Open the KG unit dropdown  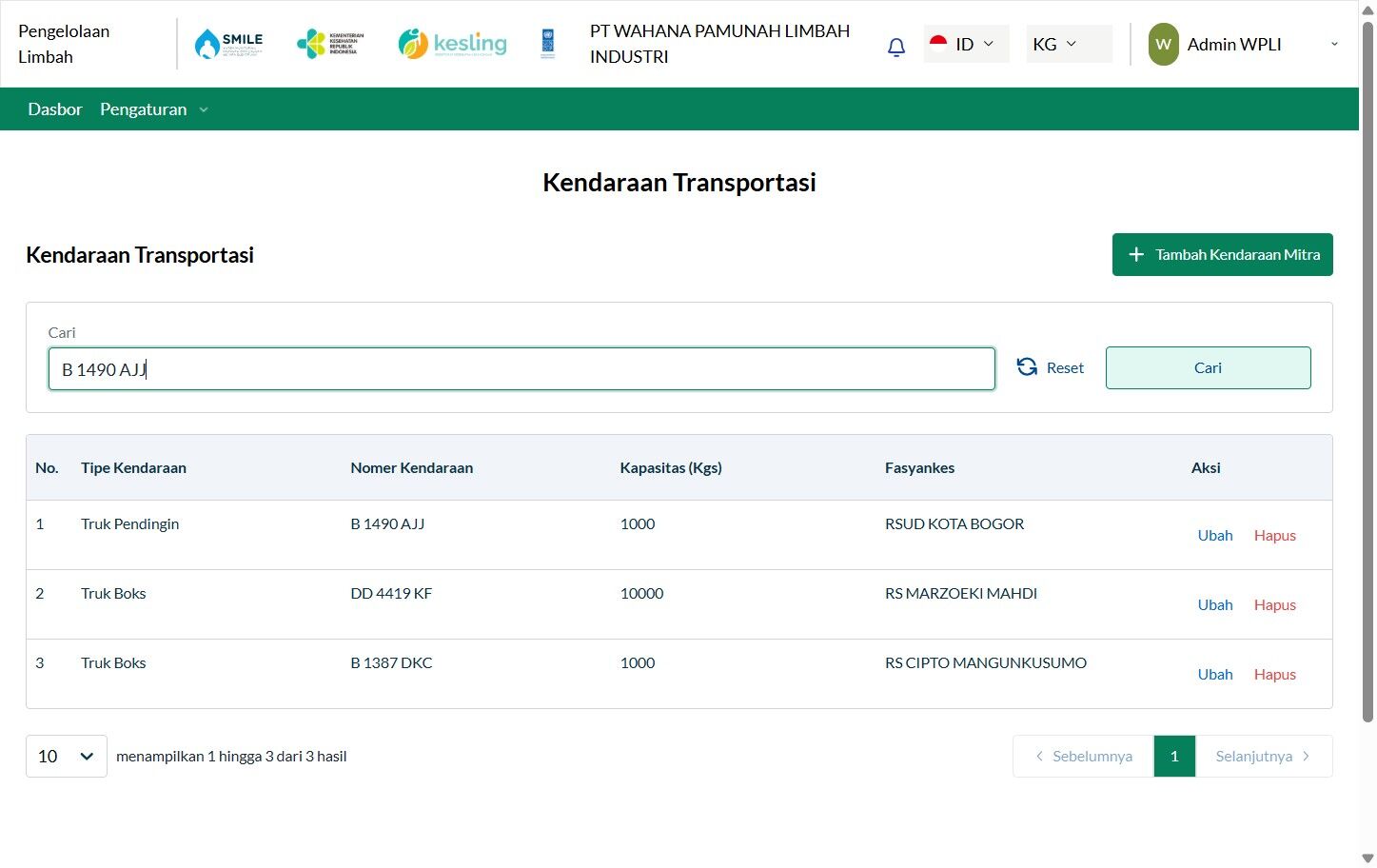(x=1069, y=44)
